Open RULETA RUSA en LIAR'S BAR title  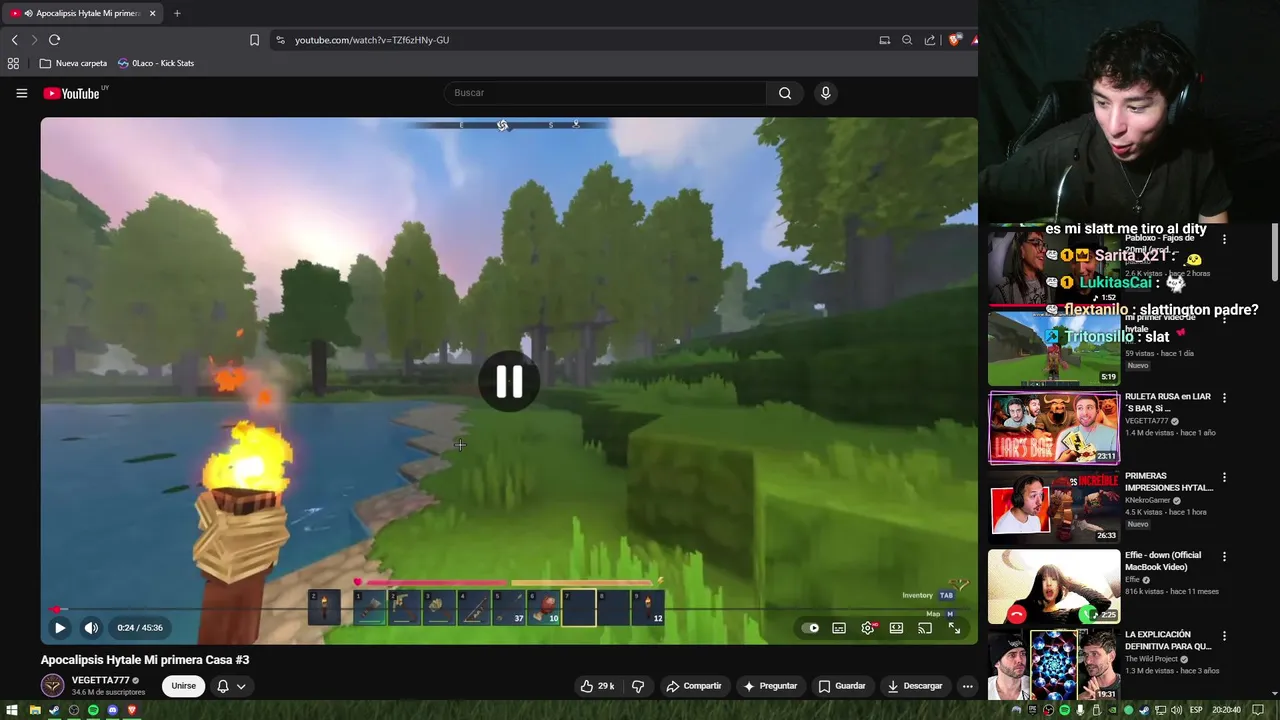click(1168, 402)
